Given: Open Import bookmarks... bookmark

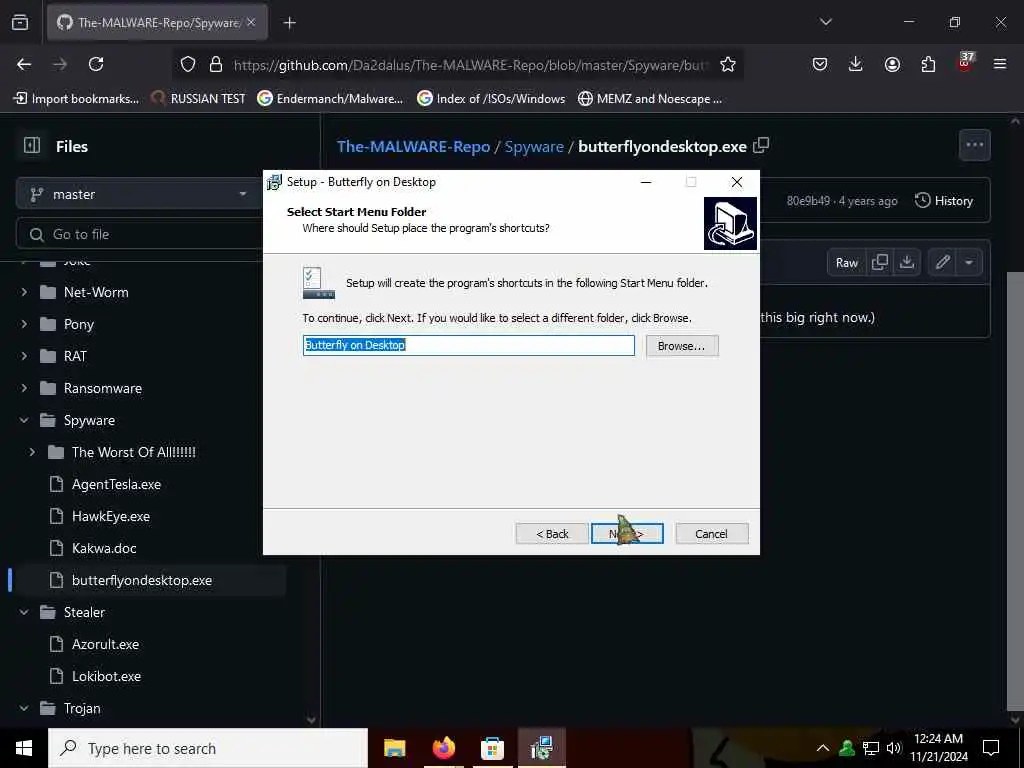Looking at the screenshot, I should point(76,99).
